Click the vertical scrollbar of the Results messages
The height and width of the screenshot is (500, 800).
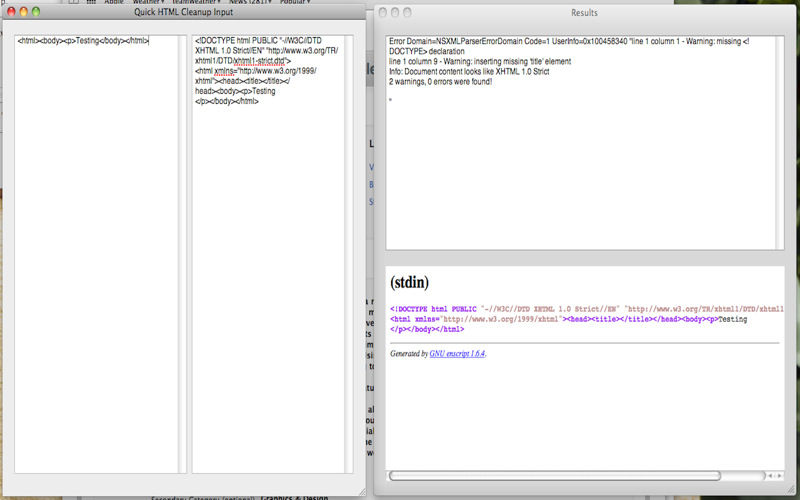coord(780,143)
